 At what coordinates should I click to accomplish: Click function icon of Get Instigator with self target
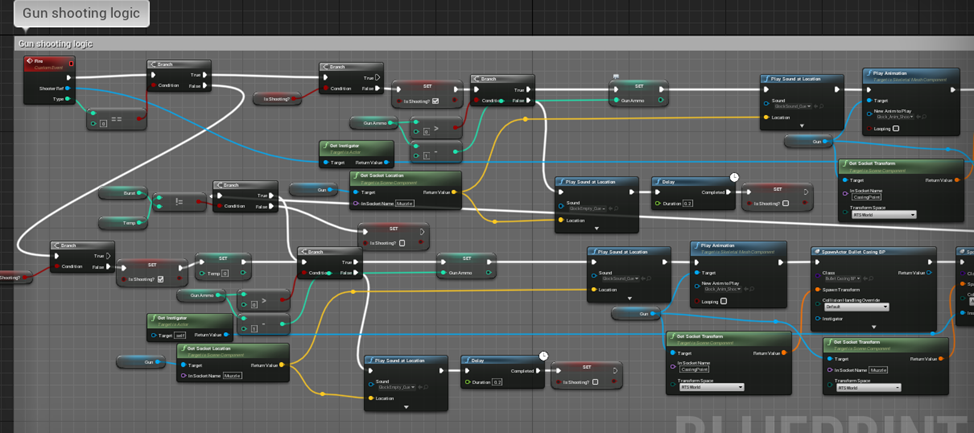coord(152,318)
